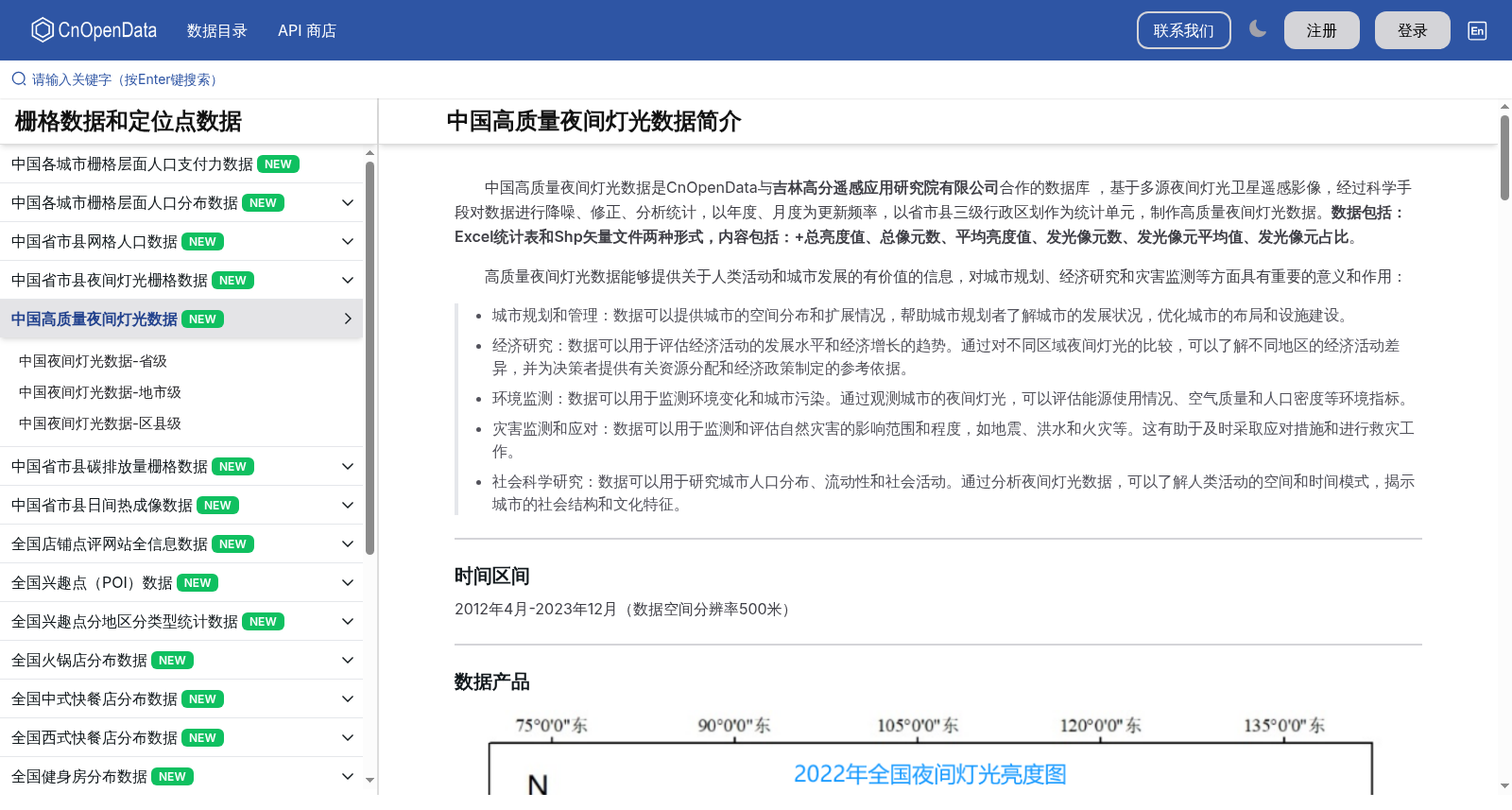Click the main page scrollbar thumb

[x=1504, y=157]
